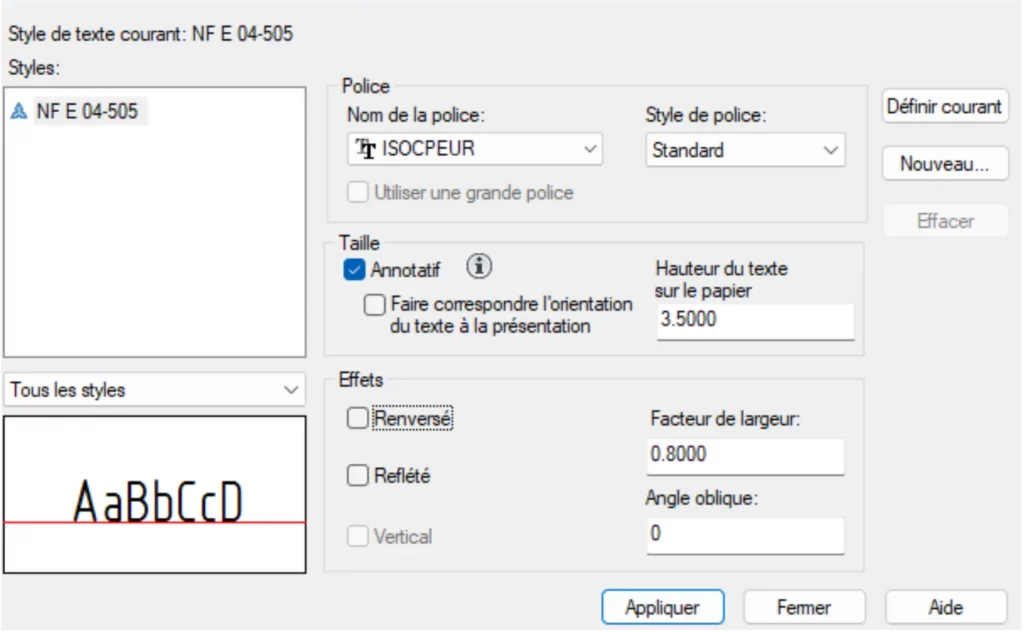This screenshot has height=632, width=1024.
Task: Click the Définir courant button
Action: (944, 107)
